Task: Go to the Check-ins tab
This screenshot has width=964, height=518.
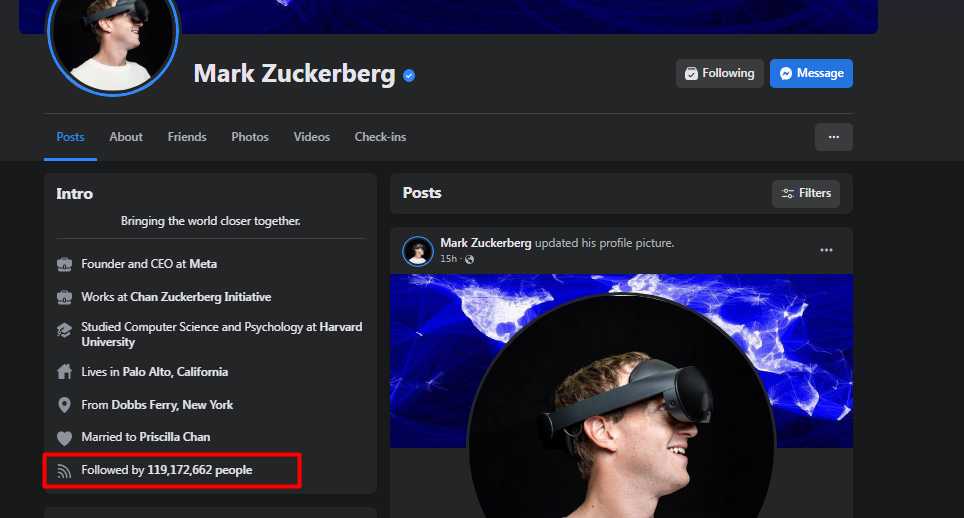Action: point(380,137)
